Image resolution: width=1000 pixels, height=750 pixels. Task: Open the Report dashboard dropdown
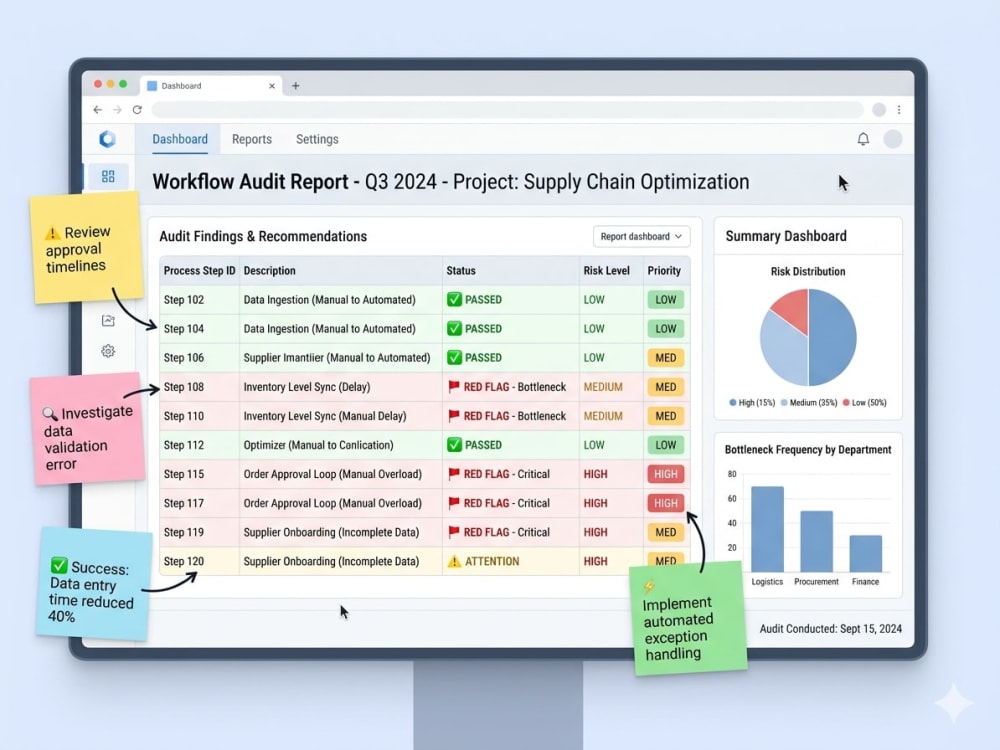[x=641, y=237]
